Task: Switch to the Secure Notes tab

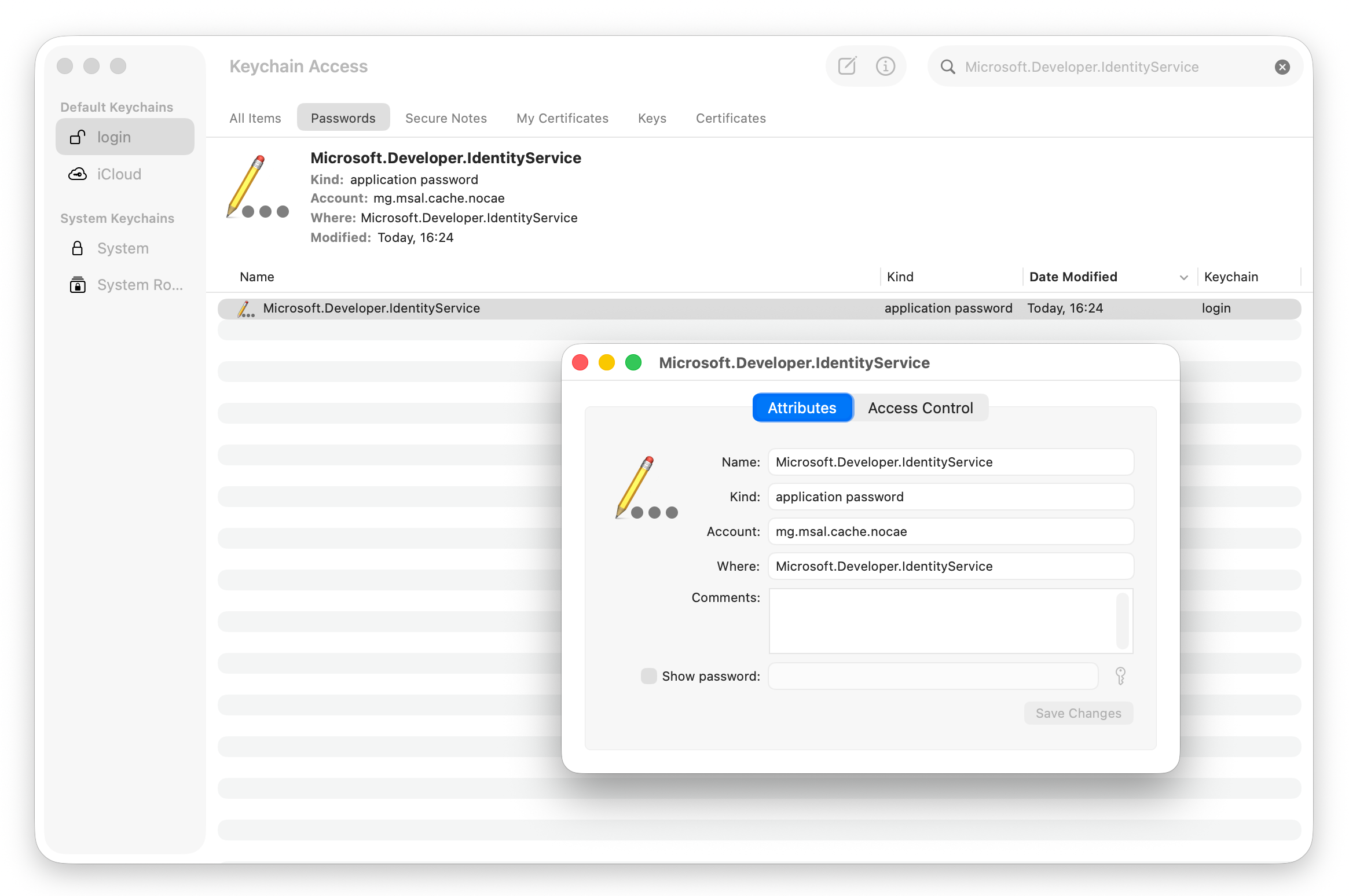Action: pyautogui.click(x=446, y=118)
